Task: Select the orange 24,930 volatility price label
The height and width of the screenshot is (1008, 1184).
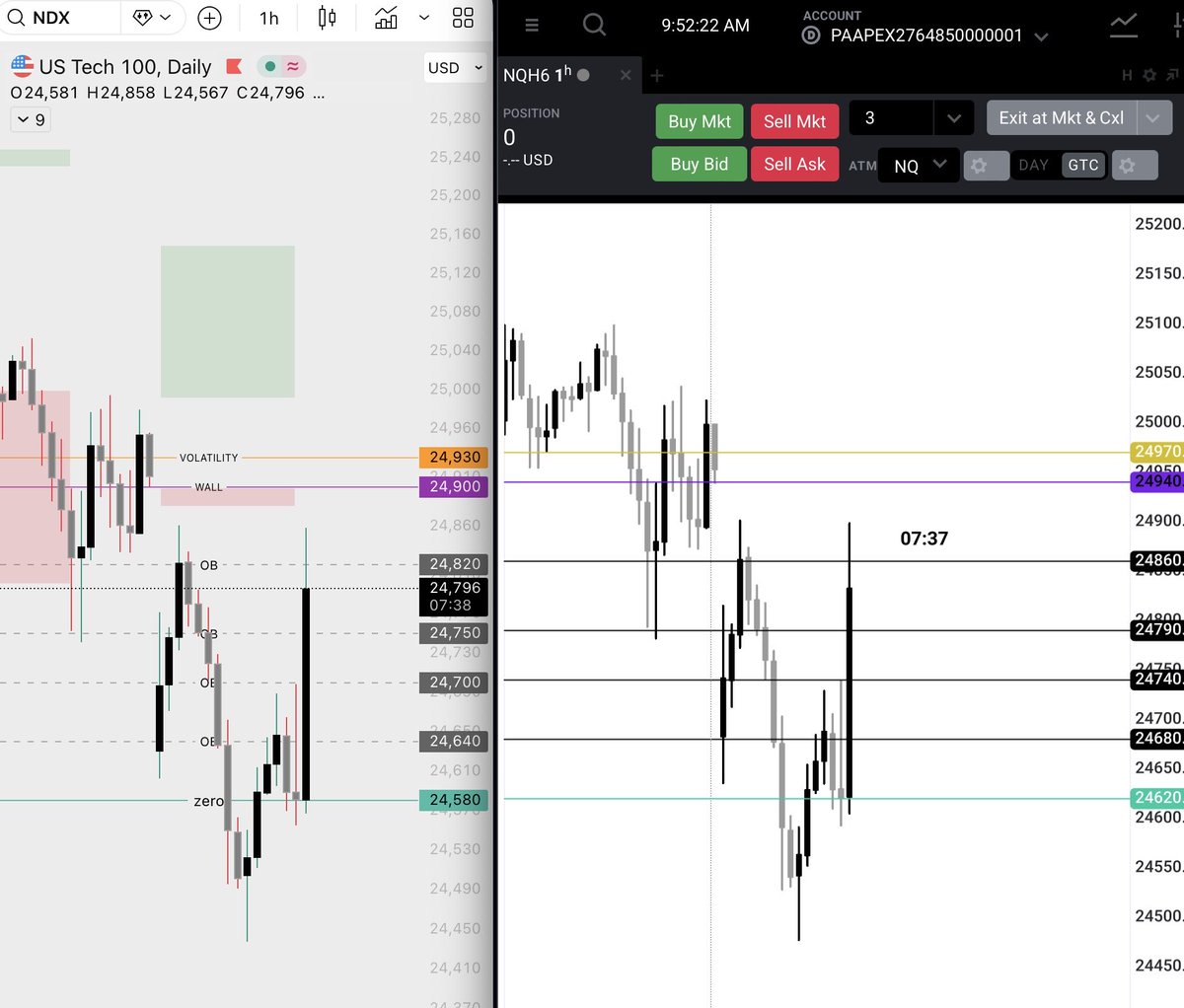Action: point(454,458)
